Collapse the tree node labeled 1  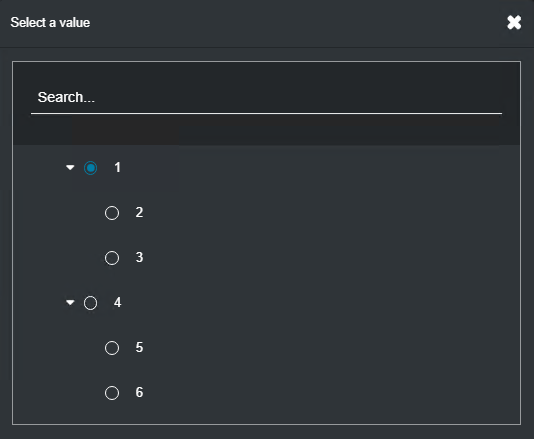tap(70, 168)
